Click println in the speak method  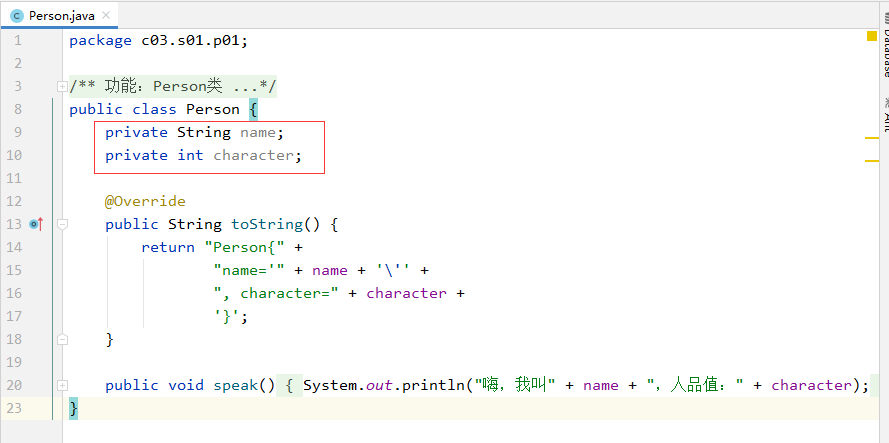pos(434,386)
